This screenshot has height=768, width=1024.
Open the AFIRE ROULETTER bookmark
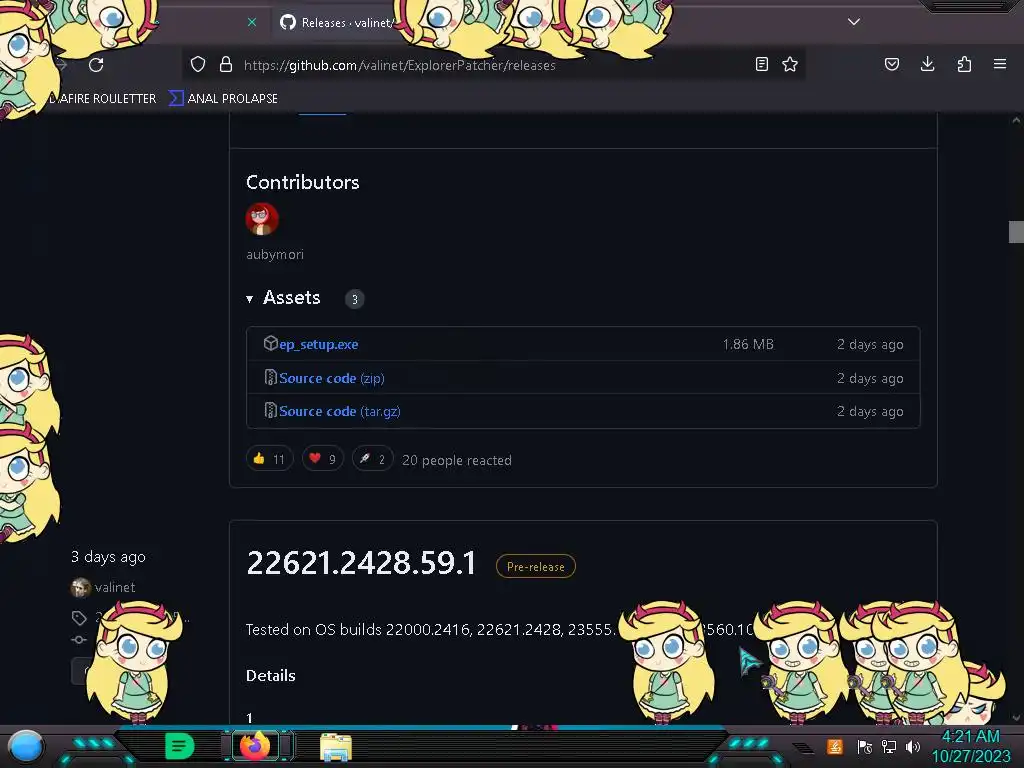coord(103,99)
